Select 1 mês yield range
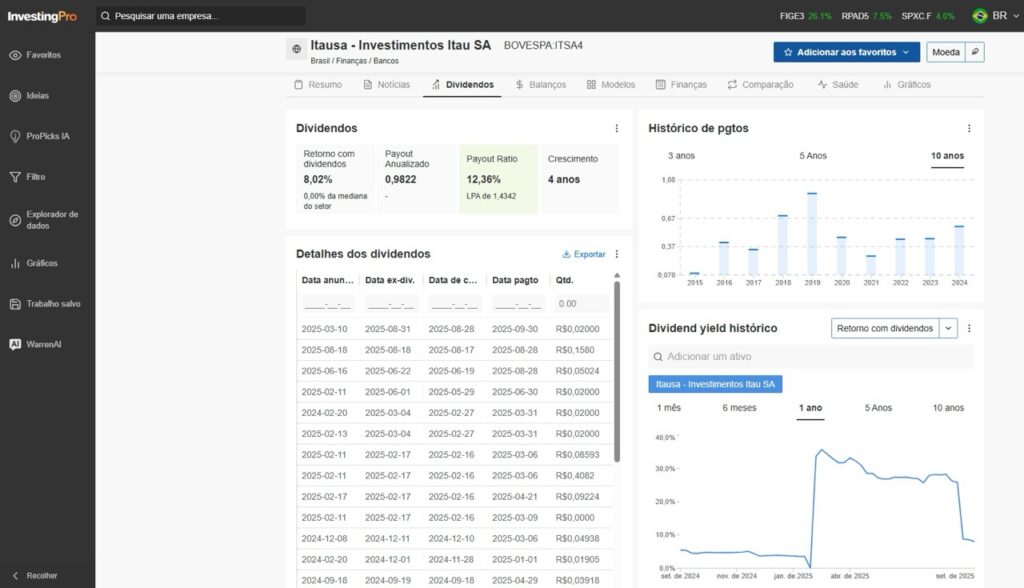The width and height of the screenshot is (1024, 588). tap(669, 408)
